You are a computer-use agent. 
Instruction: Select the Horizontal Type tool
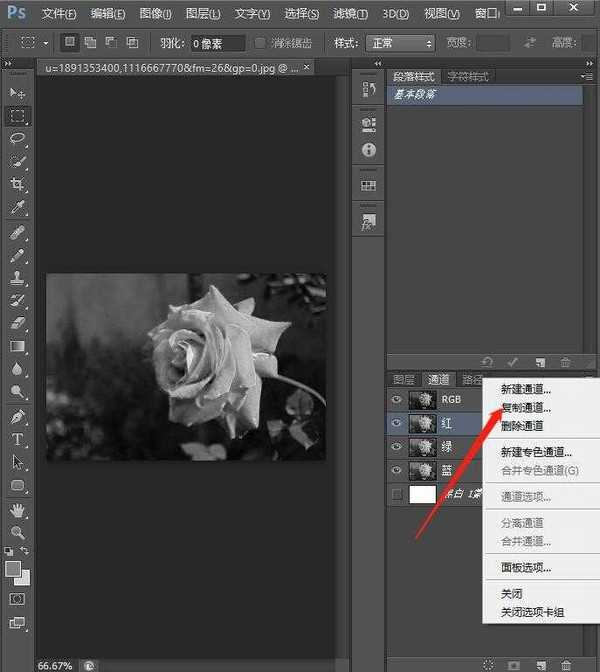[18, 439]
